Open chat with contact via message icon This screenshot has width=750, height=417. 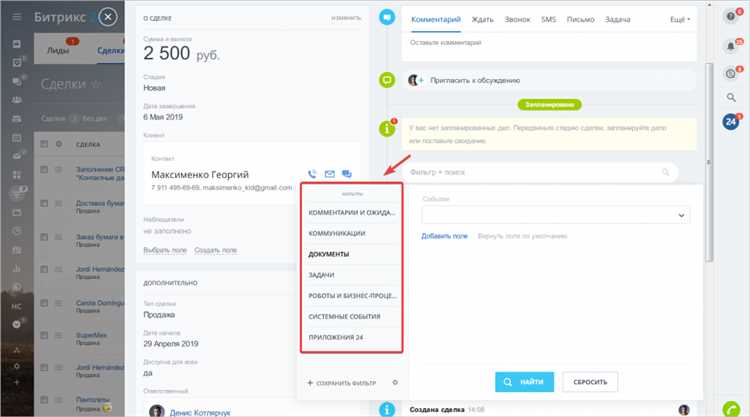(347, 174)
